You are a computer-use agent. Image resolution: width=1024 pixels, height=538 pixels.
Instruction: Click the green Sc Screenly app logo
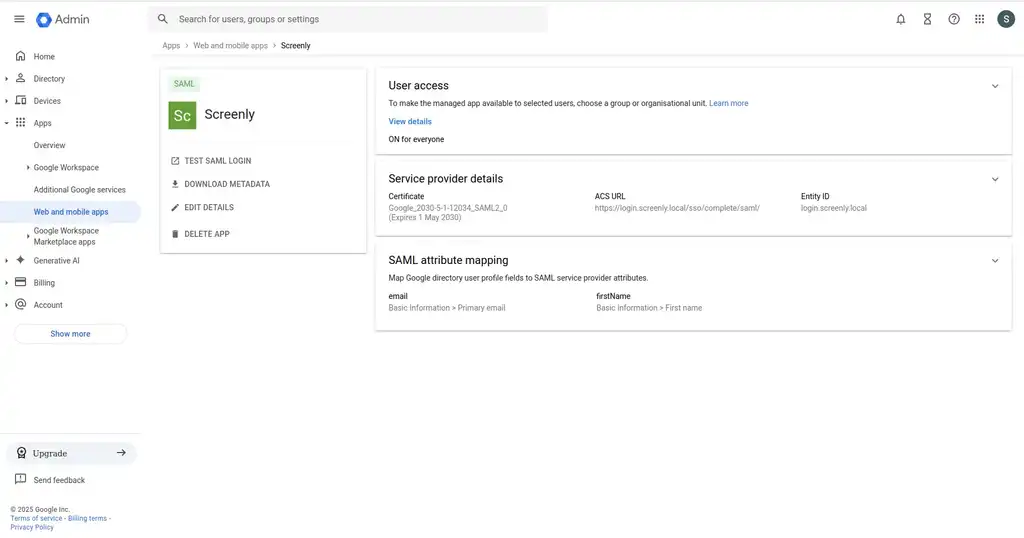[x=182, y=116]
